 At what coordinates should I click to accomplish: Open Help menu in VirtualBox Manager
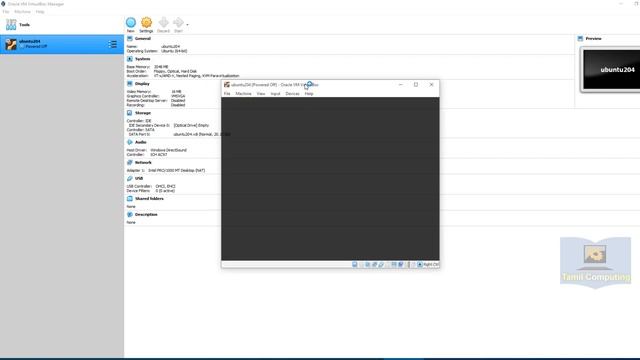click(40, 11)
